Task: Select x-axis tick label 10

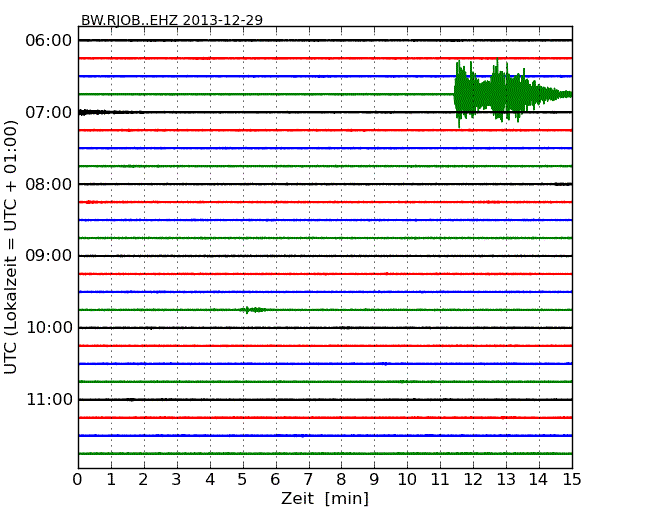Action: pos(407,480)
